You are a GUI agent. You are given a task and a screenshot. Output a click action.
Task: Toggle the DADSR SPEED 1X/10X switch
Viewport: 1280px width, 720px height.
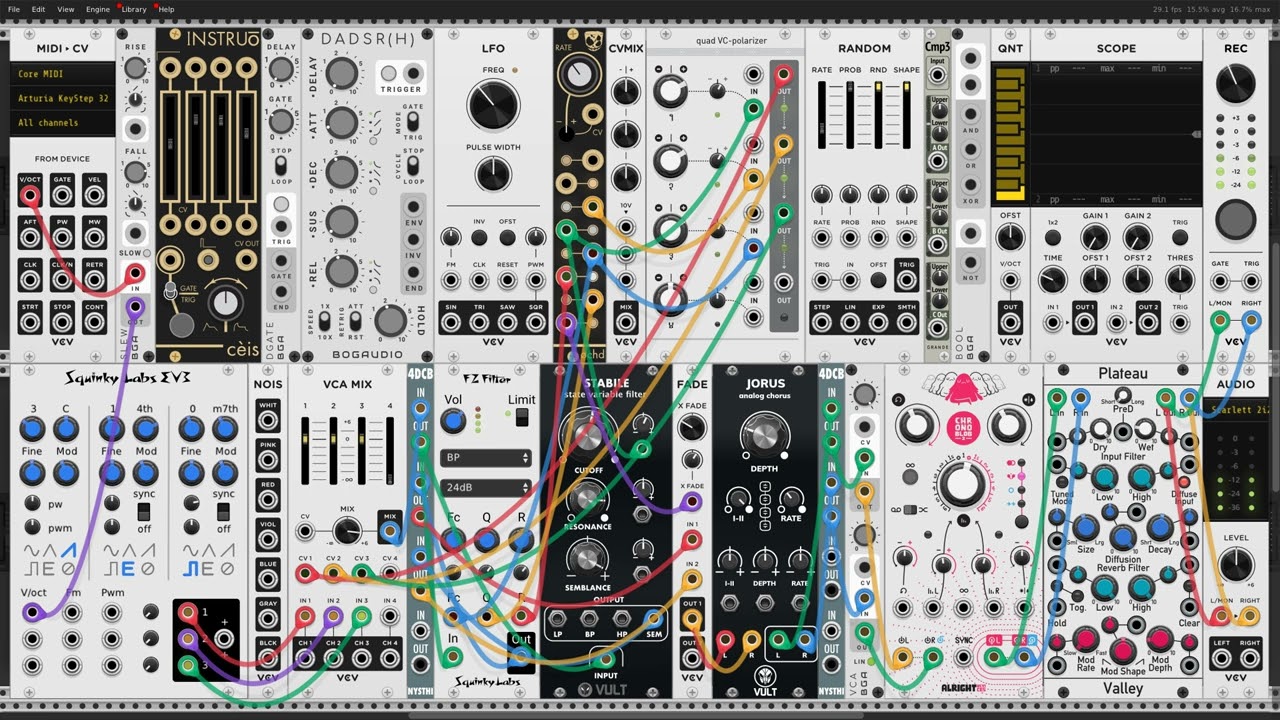coord(325,322)
